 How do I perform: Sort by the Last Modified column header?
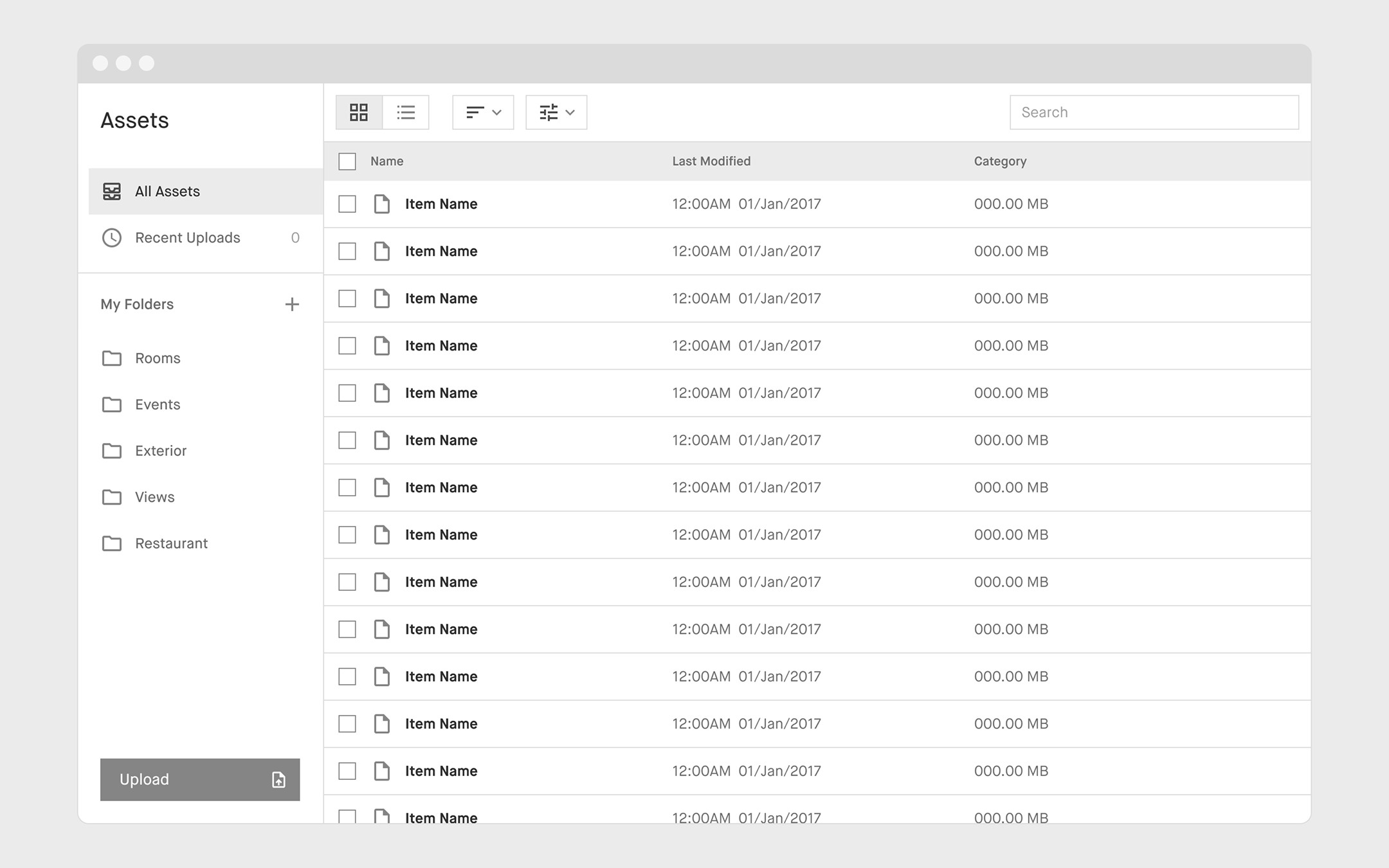[711, 161]
